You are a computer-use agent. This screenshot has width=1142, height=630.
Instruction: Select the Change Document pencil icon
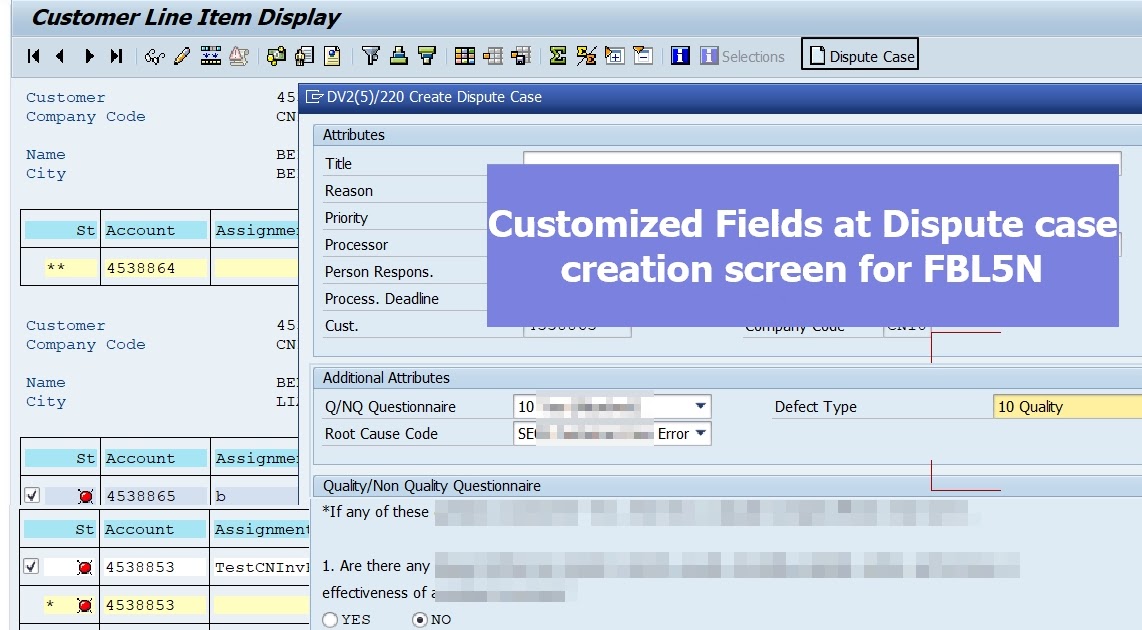point(181,56)
